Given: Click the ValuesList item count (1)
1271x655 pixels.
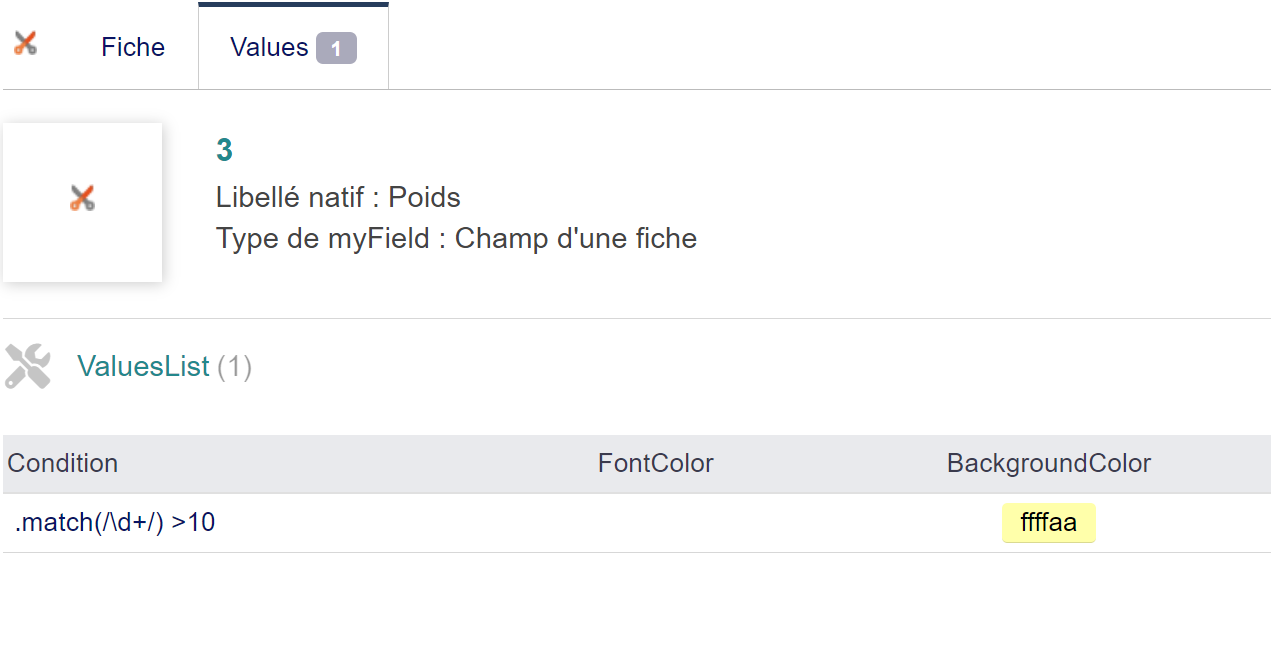Looking at the screenshot, I should 234,367.
